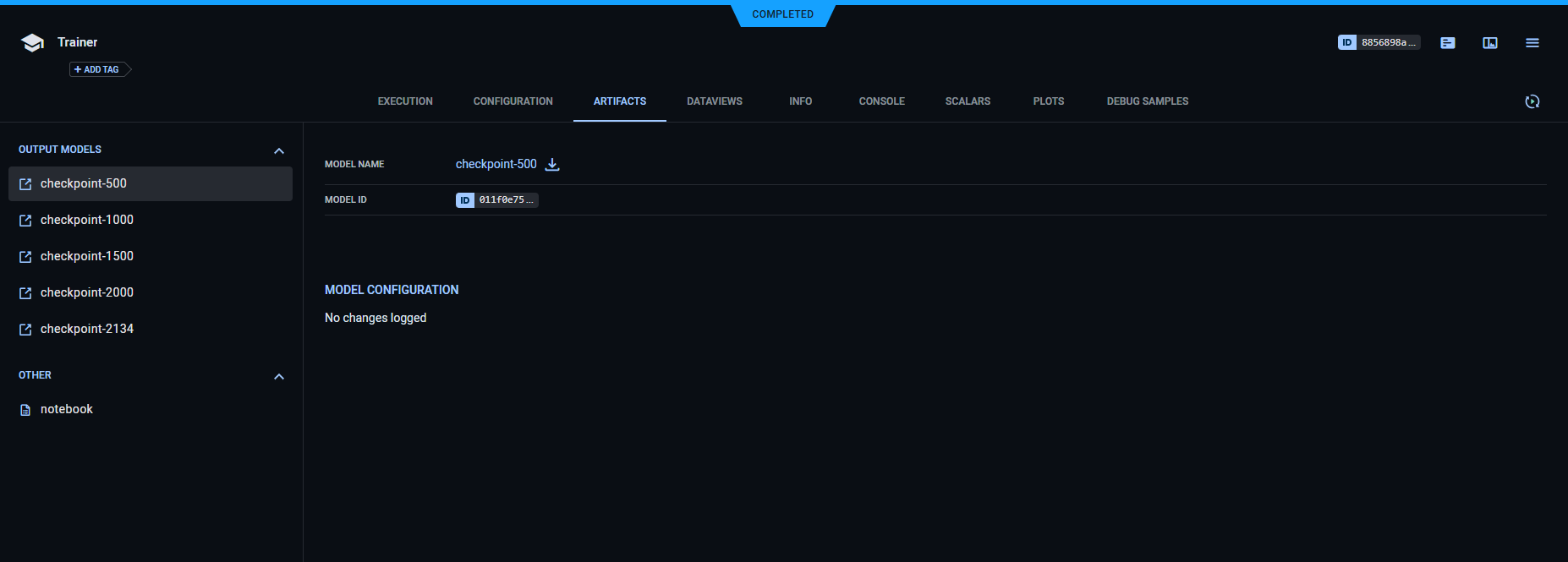Collapse the Output Models section
Image resolution: width=1568 pixels, height=562 pixels.
(x=279, y=150)
